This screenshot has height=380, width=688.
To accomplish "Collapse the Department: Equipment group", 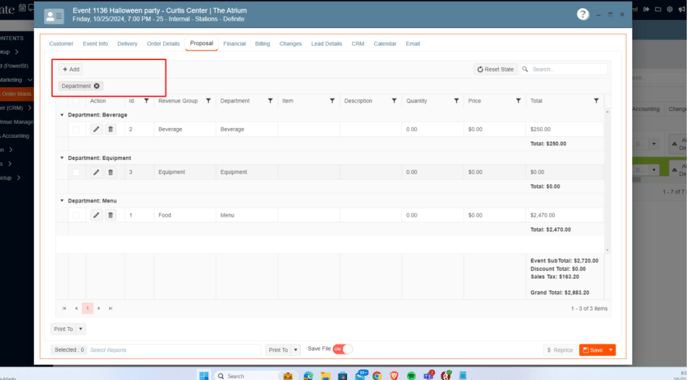I will click(62, 158).
